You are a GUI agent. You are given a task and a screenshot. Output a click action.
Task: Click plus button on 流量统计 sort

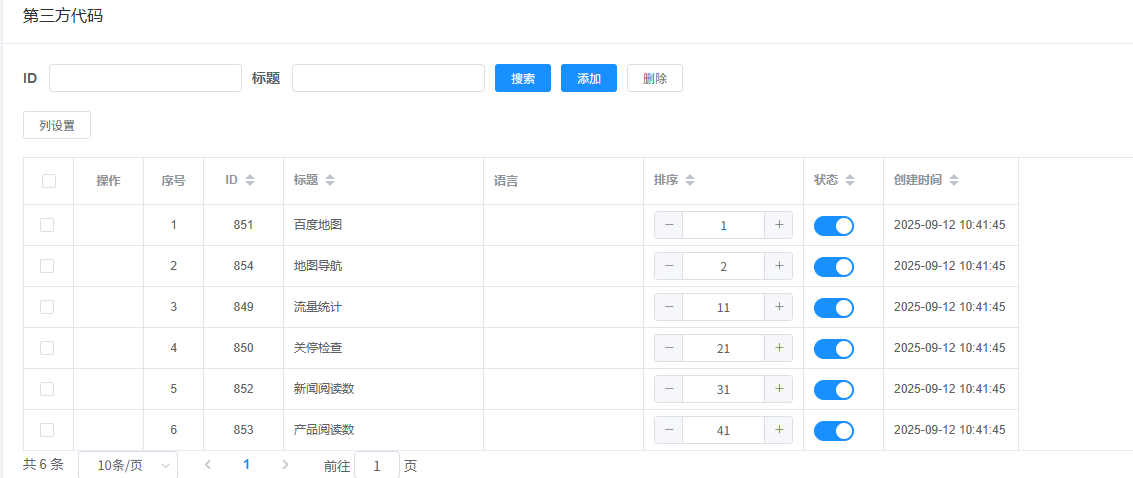click(778, 307)
